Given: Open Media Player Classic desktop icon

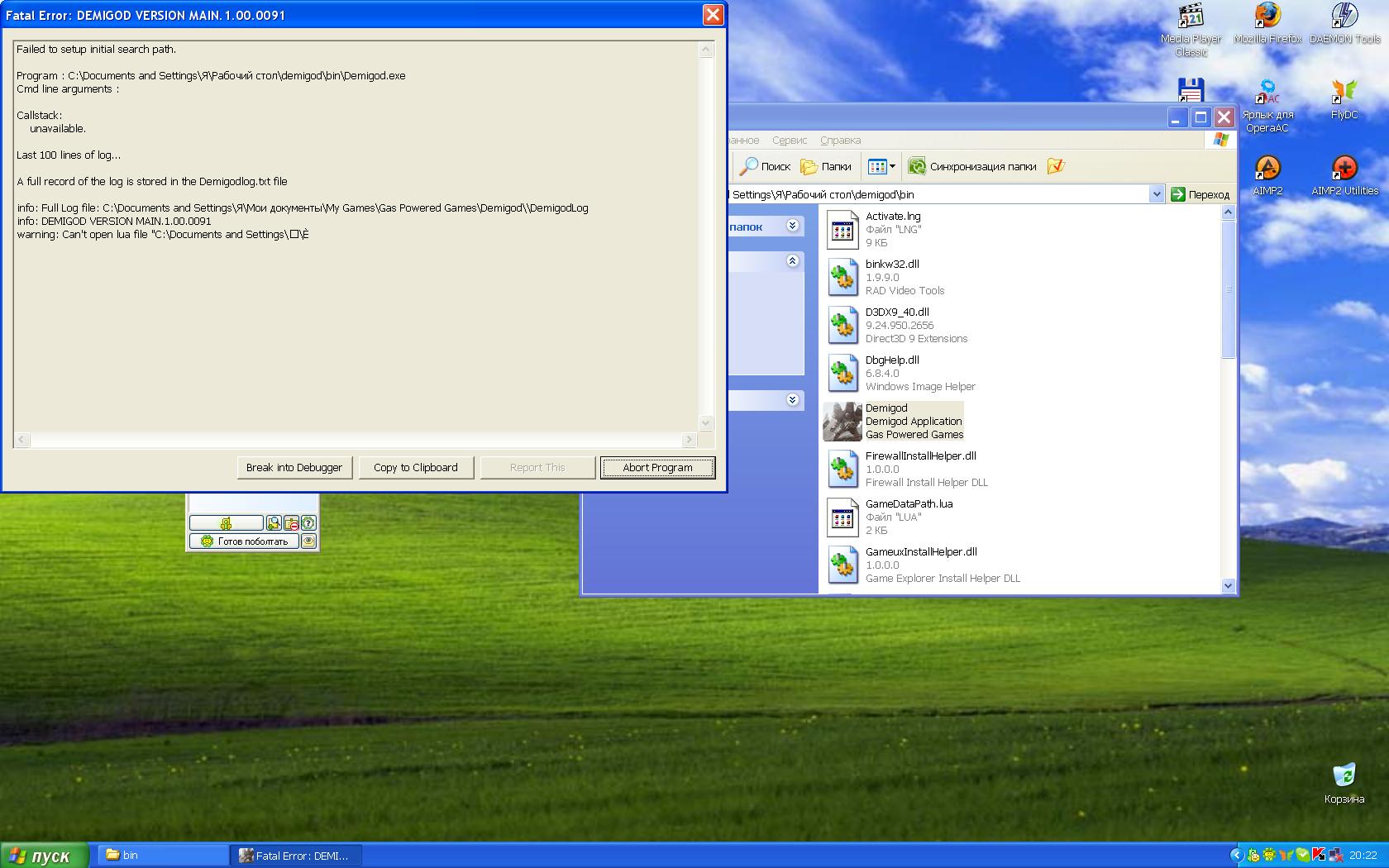Looking at the screenshot, I should (x=1191, y=31).
